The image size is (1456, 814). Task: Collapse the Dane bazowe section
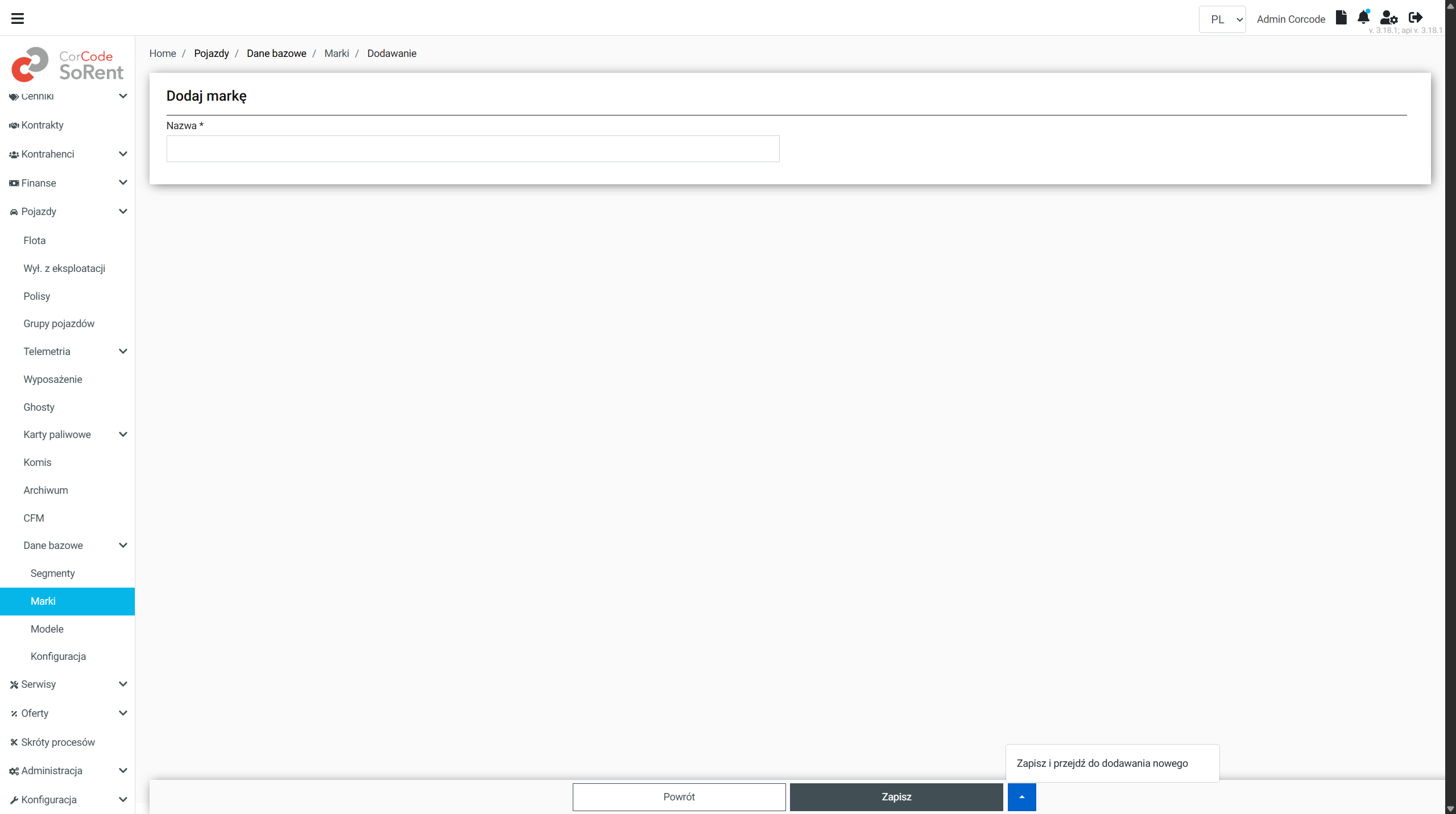pyautogui.click(x=122, y=546)
